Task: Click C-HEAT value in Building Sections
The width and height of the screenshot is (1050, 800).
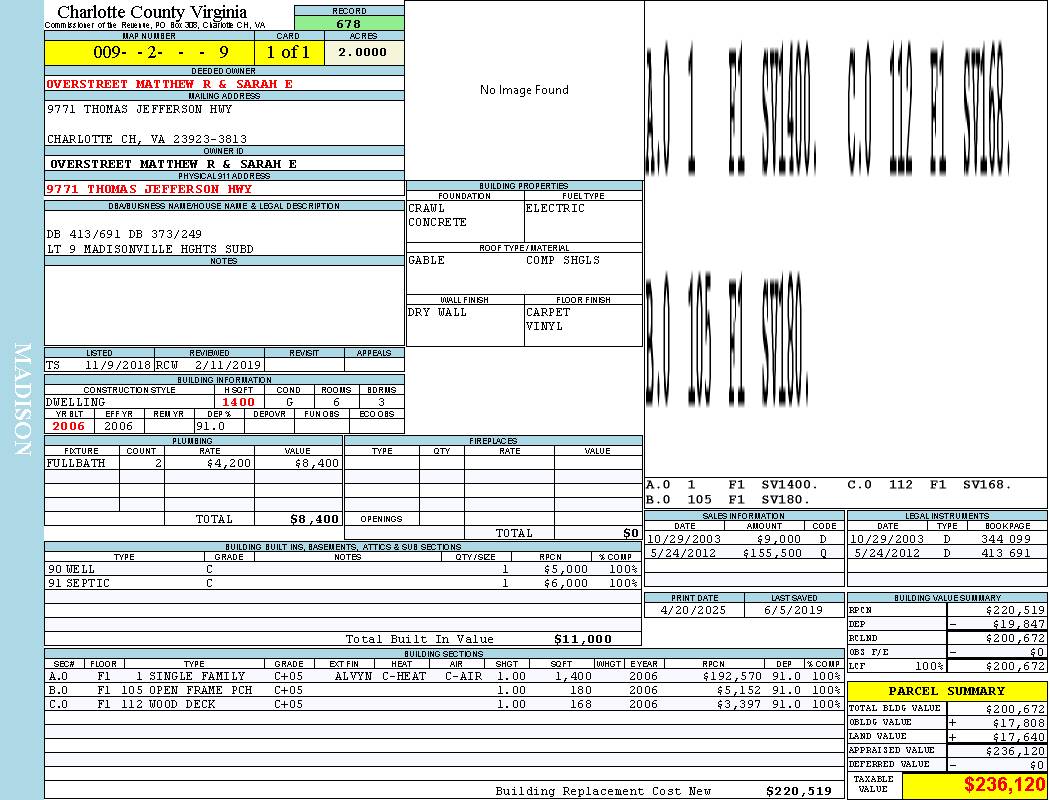Action: (x=404, y=676)
